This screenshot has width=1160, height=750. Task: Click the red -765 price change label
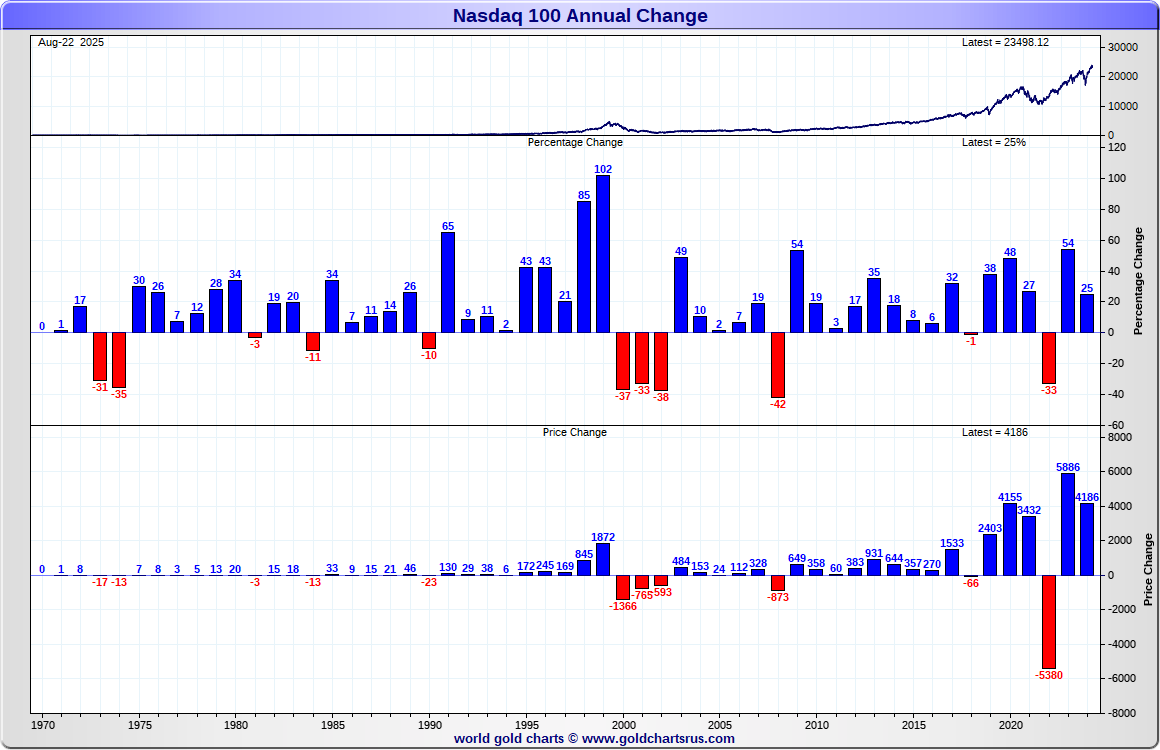[x=642, y=595]
